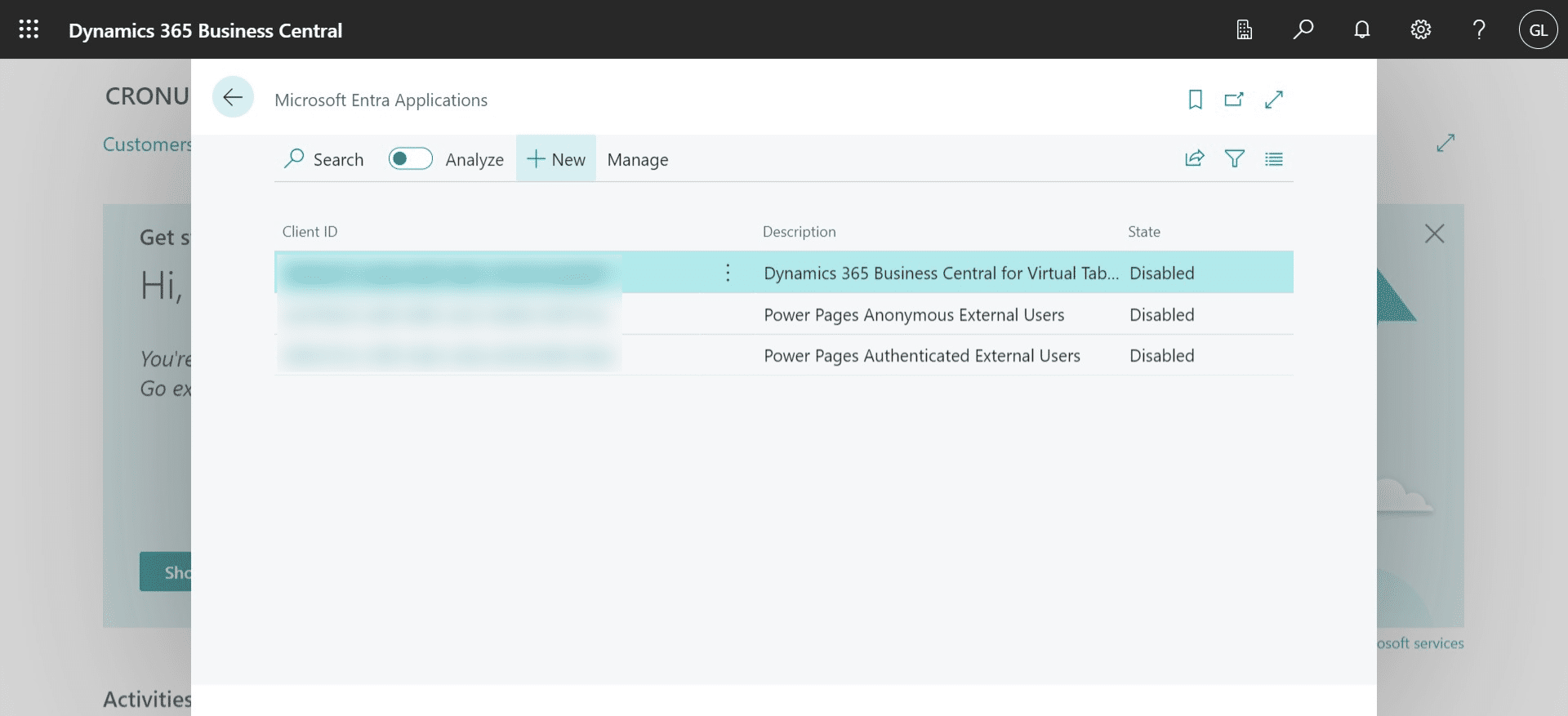Screen dimensions: 1568x716
Task: Click the Search button in the list toolbar
Action: pyautogui.click(x=324, y=160)
